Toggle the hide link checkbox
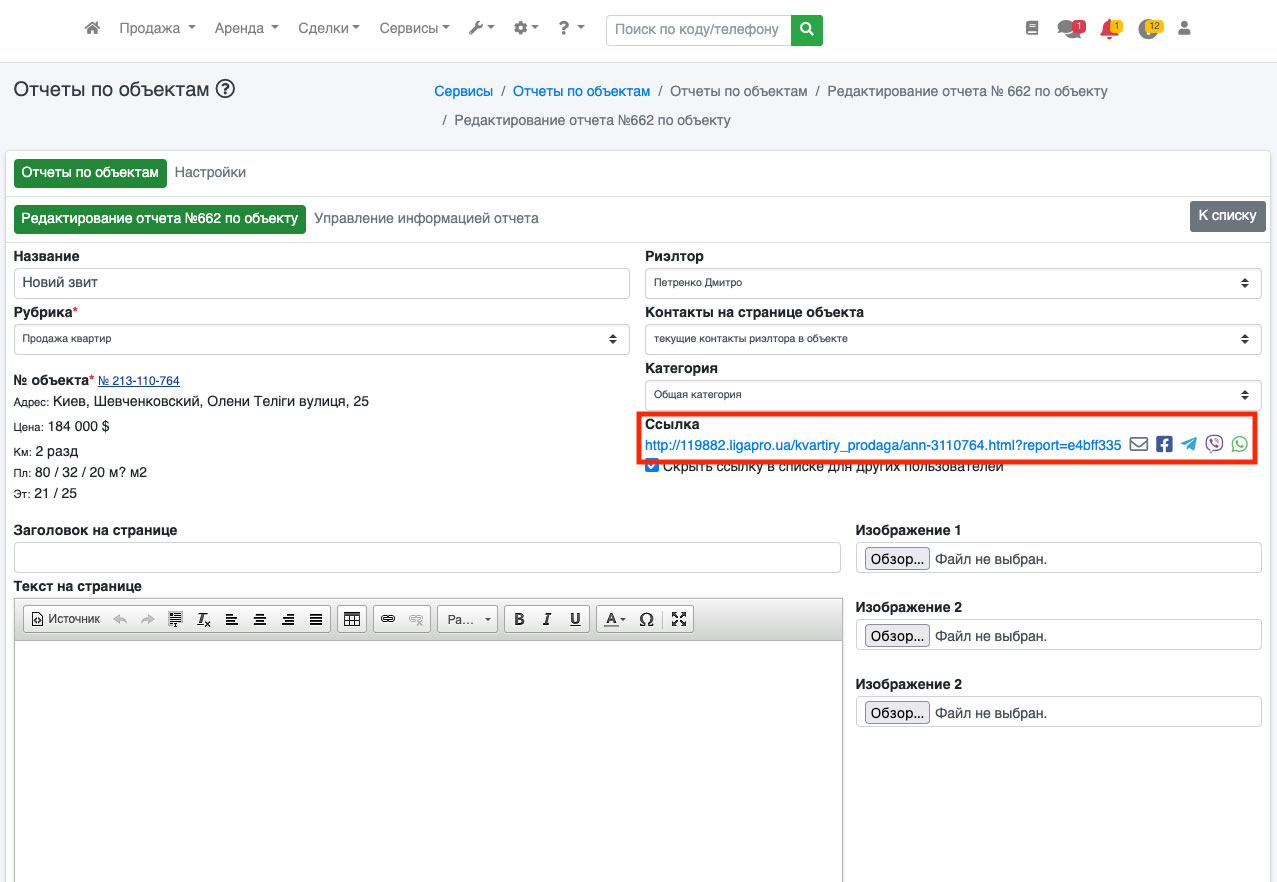 (652, 466)
